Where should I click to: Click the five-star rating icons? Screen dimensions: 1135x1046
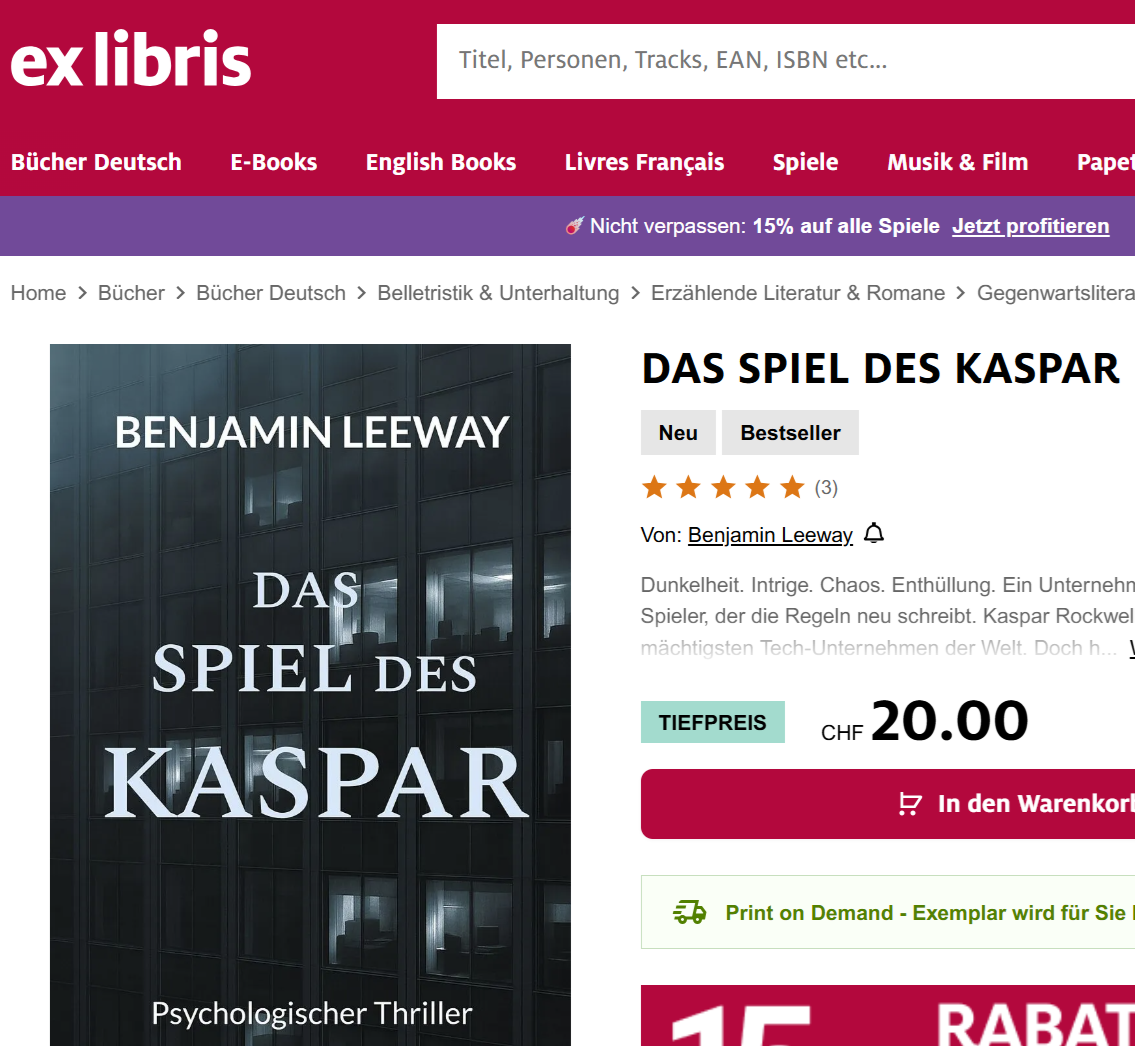tap(723, 487)
